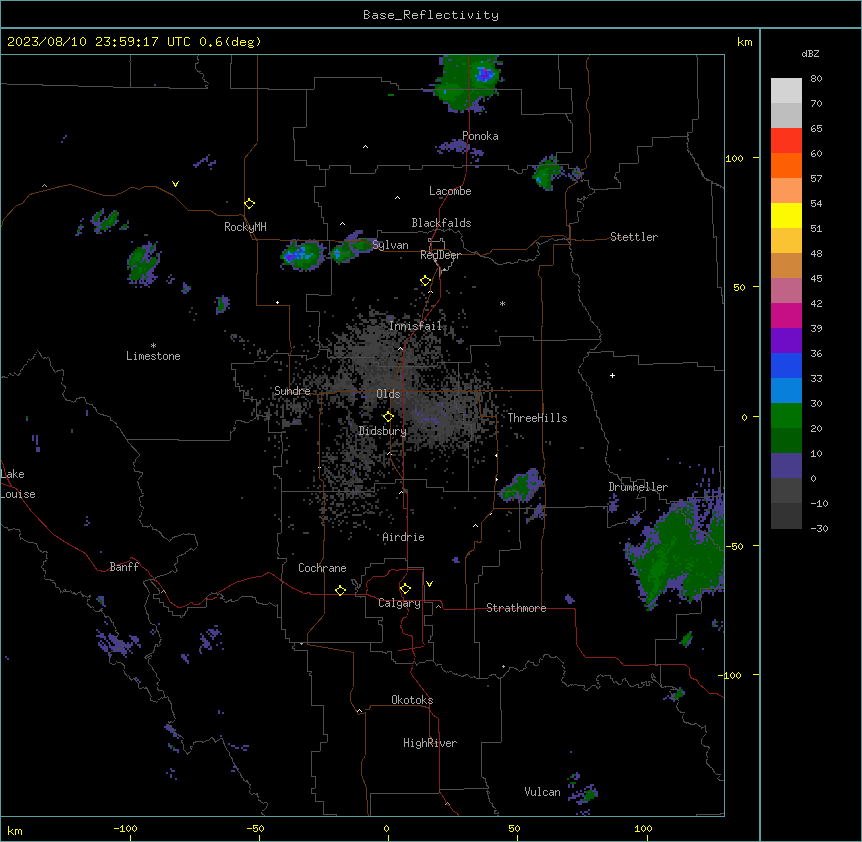This screenshot has height=842, width=862.
Task: Click the Sylvan label on the map
Action: [x=390, y=245]
